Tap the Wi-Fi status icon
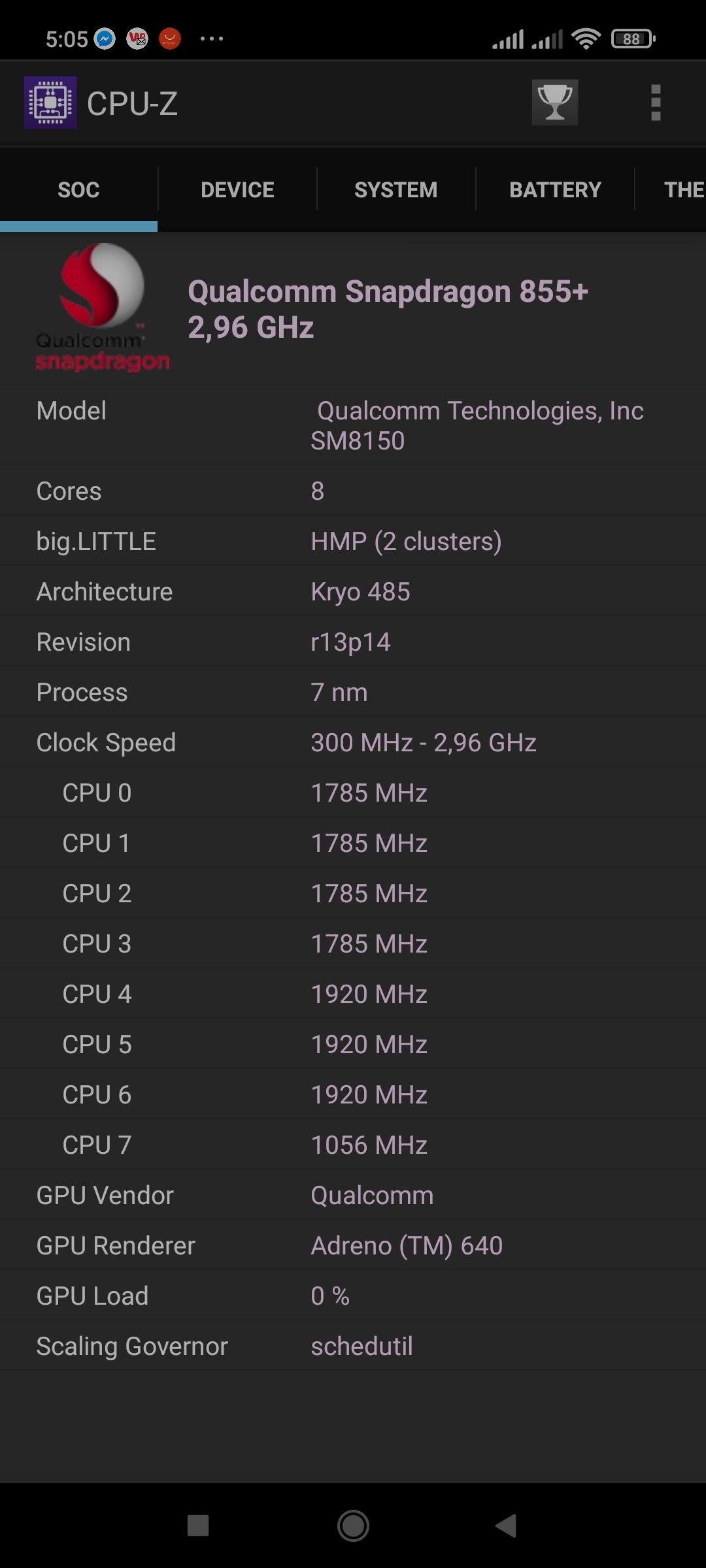 586,39
